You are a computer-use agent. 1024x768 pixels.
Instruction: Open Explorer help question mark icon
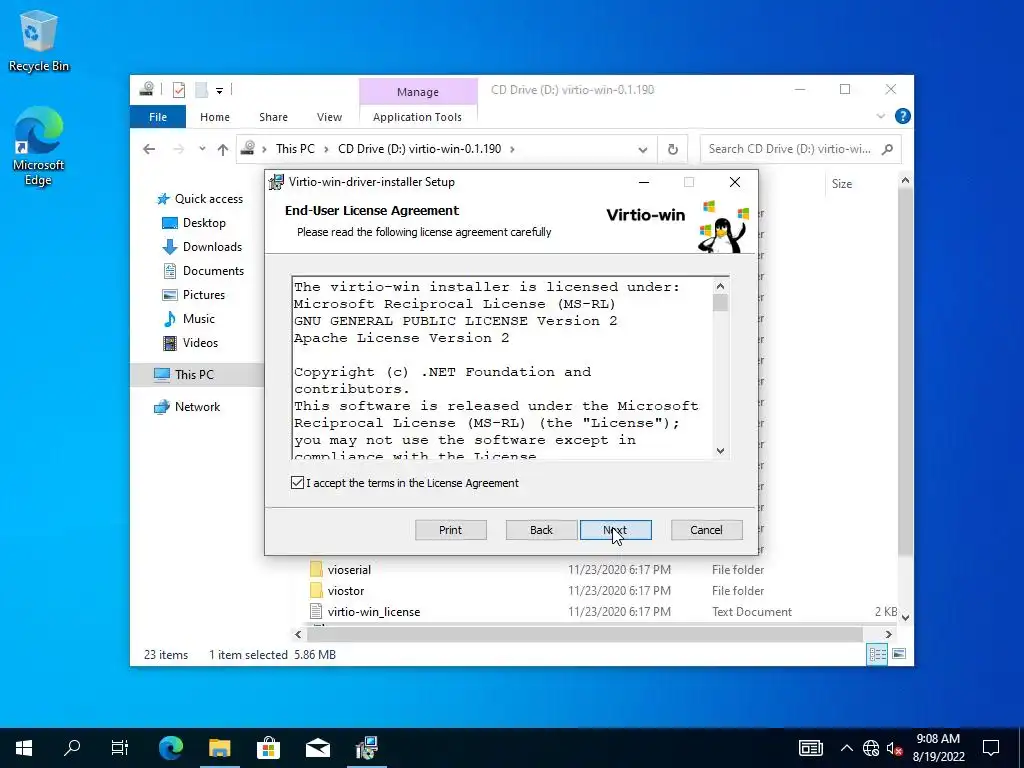[x=903, y=116]
